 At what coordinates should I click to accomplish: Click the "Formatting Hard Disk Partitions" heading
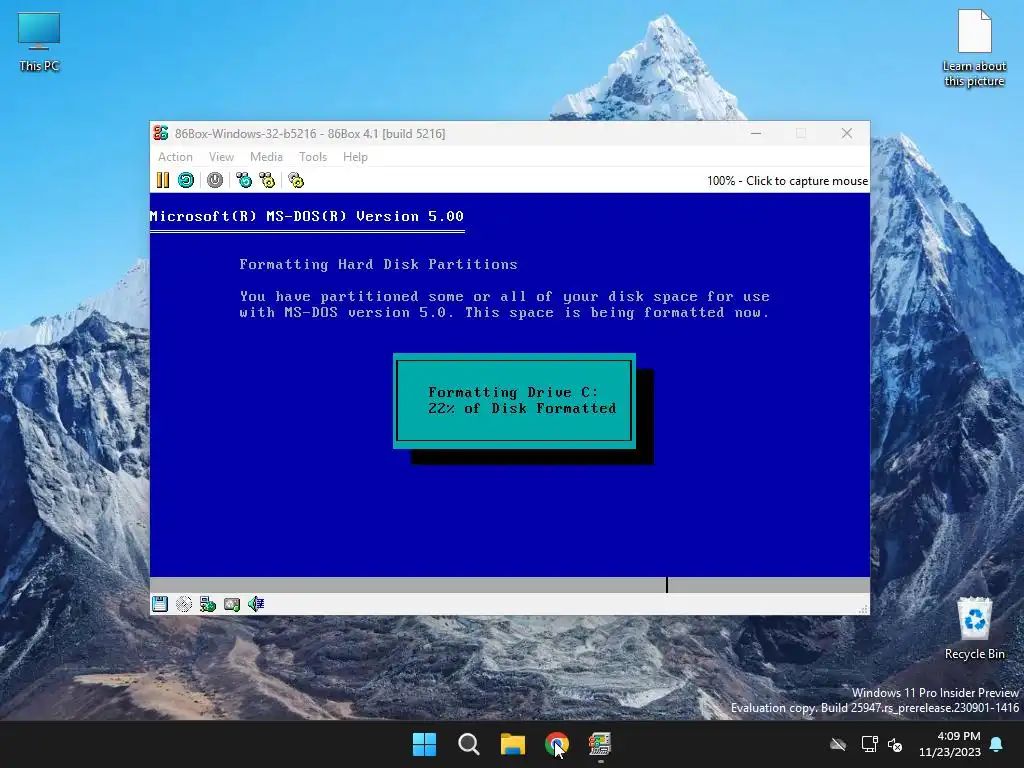tap(378, 264)
